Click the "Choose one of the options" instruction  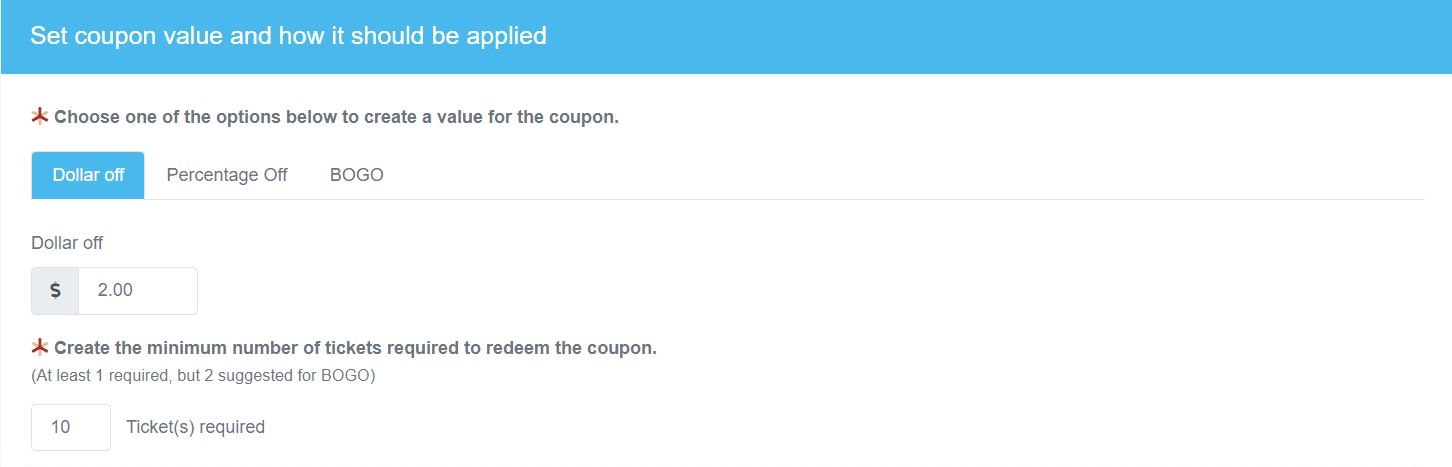[336, 117]
